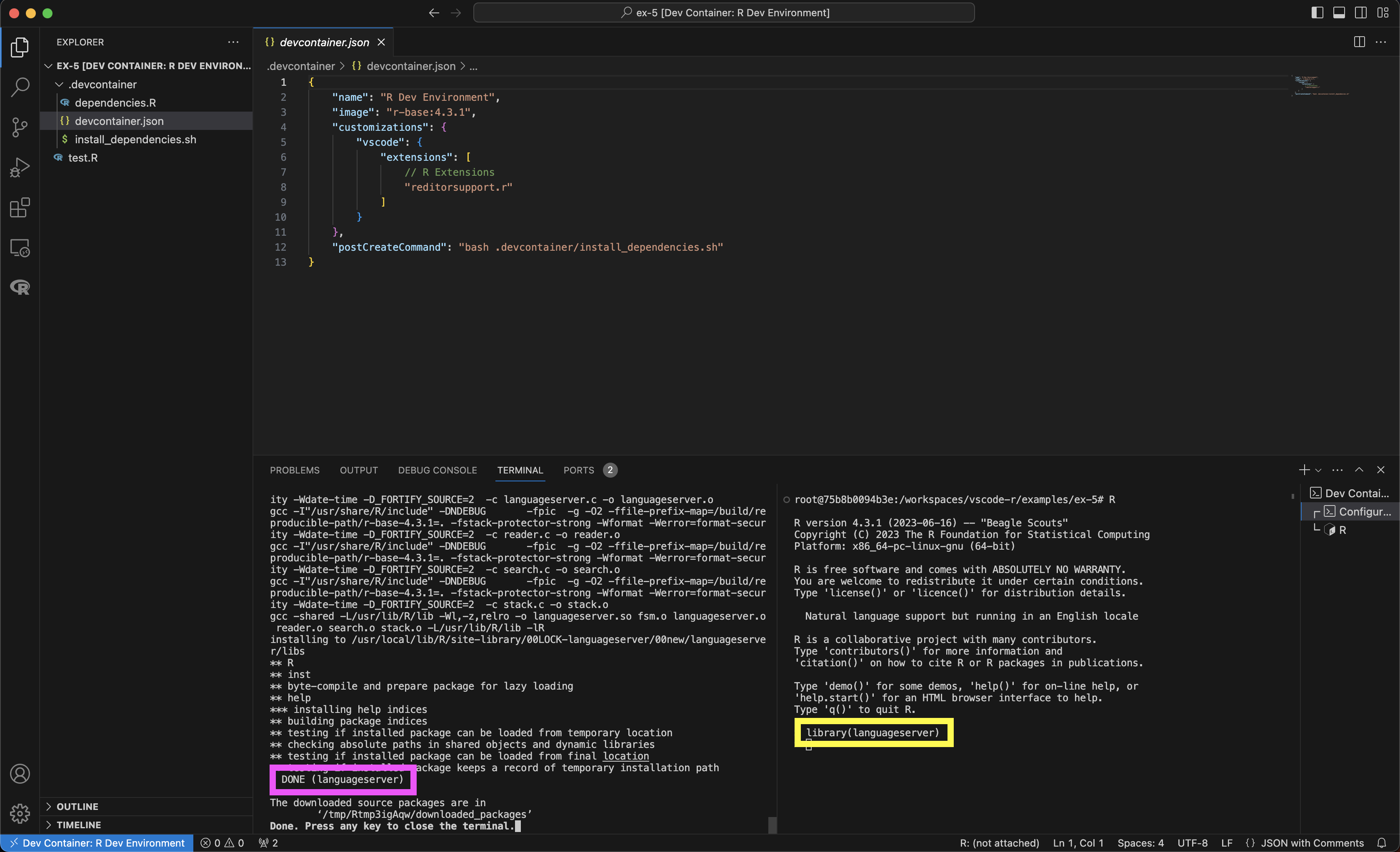This screenshot has width=1400, height=852.
Task: Open Source Control view
Action: (x=20, y=127)
